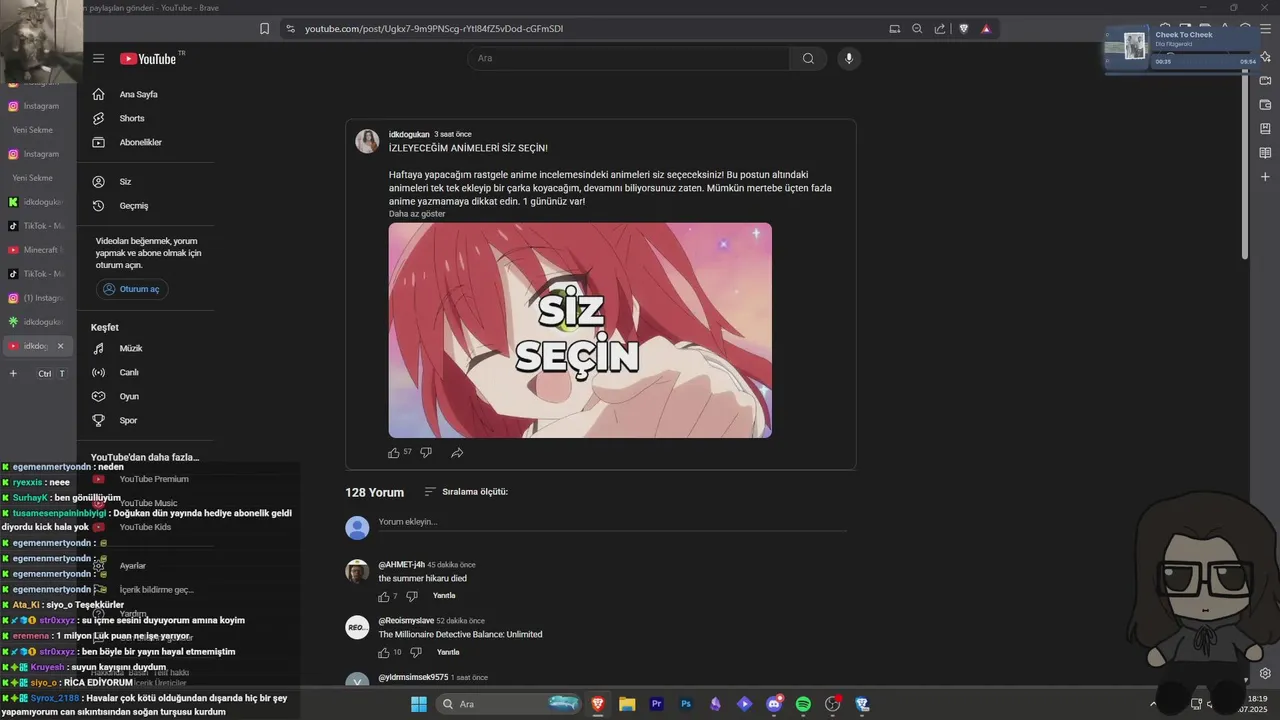Expand 'YouTube'dan daha fazla' section heading

[x=145, y=457]
